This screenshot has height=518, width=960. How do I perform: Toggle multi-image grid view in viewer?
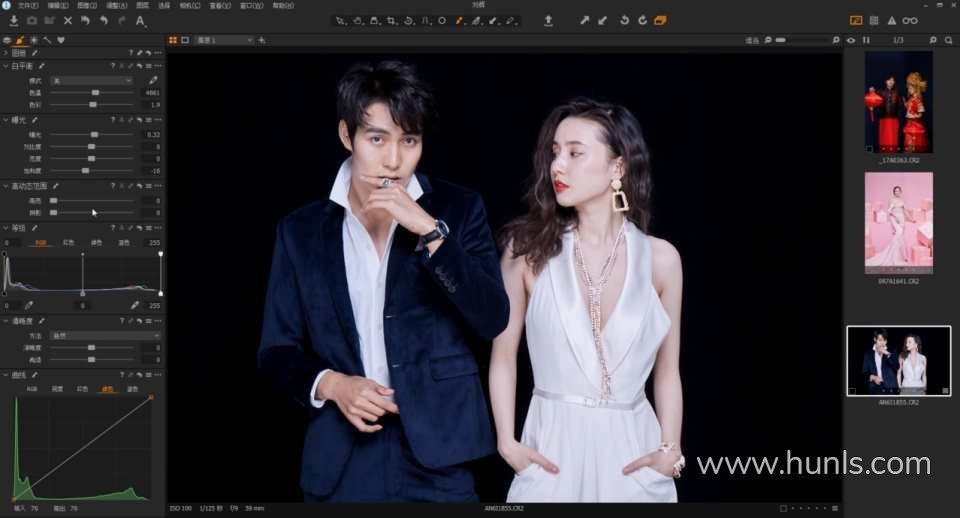coord(173,40)
